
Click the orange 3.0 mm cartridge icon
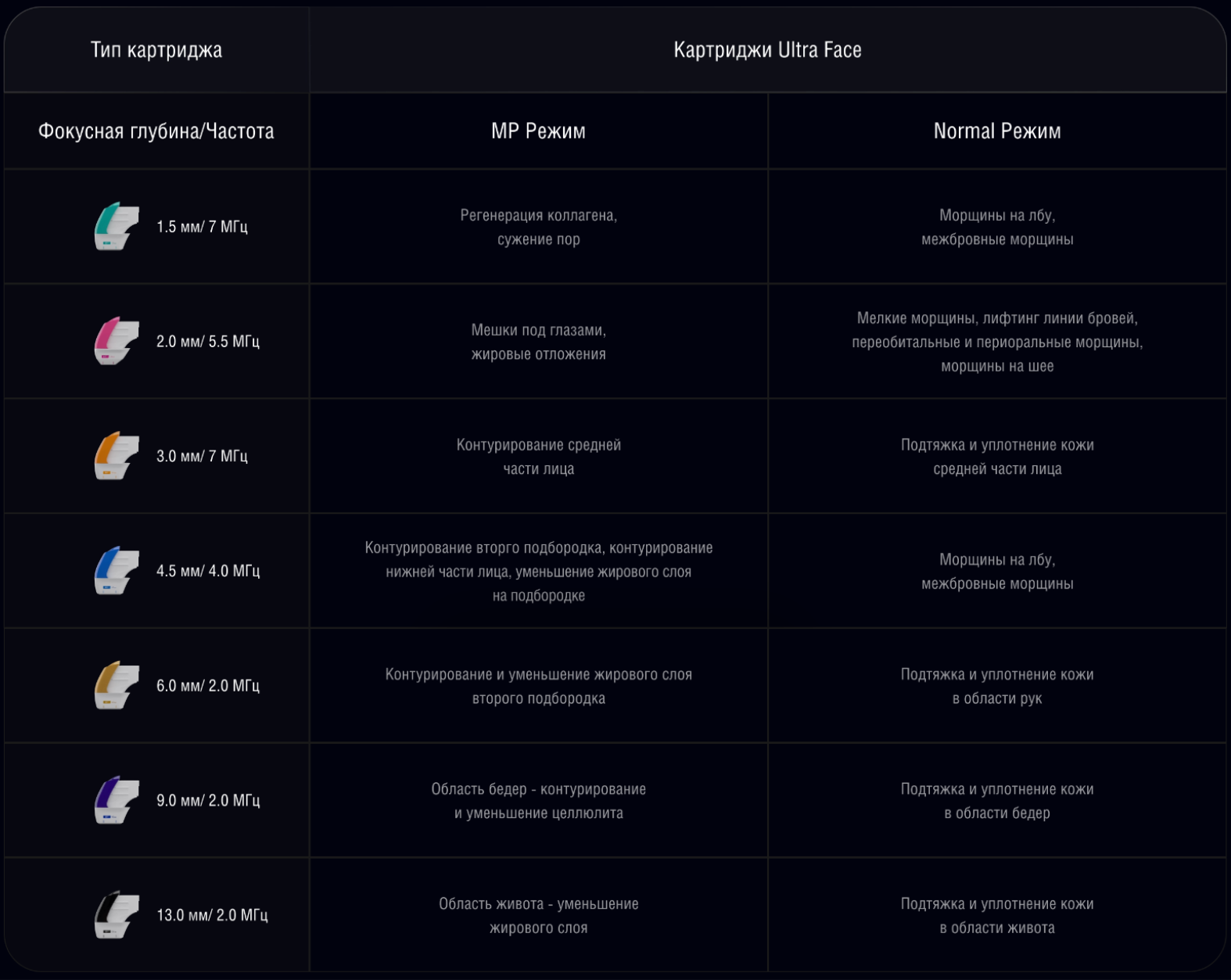click(x=117, y=456)
